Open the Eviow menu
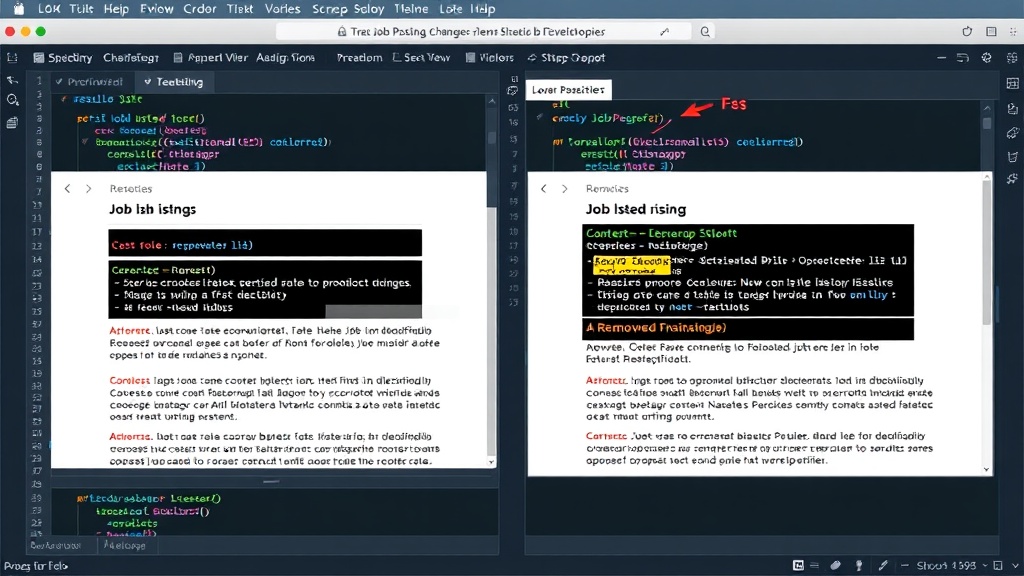Viewport: 1024px width, 576px height. [157, 9]
